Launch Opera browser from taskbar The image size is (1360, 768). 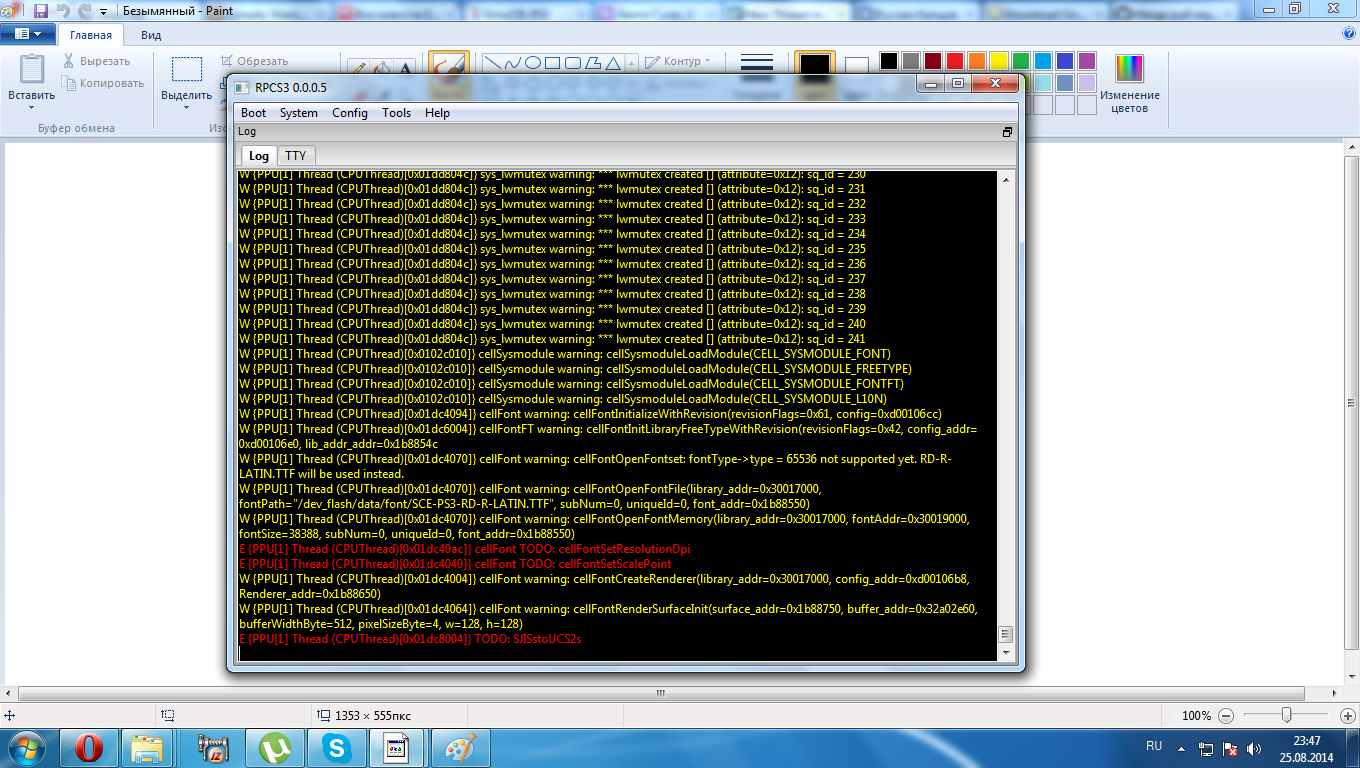89,747
